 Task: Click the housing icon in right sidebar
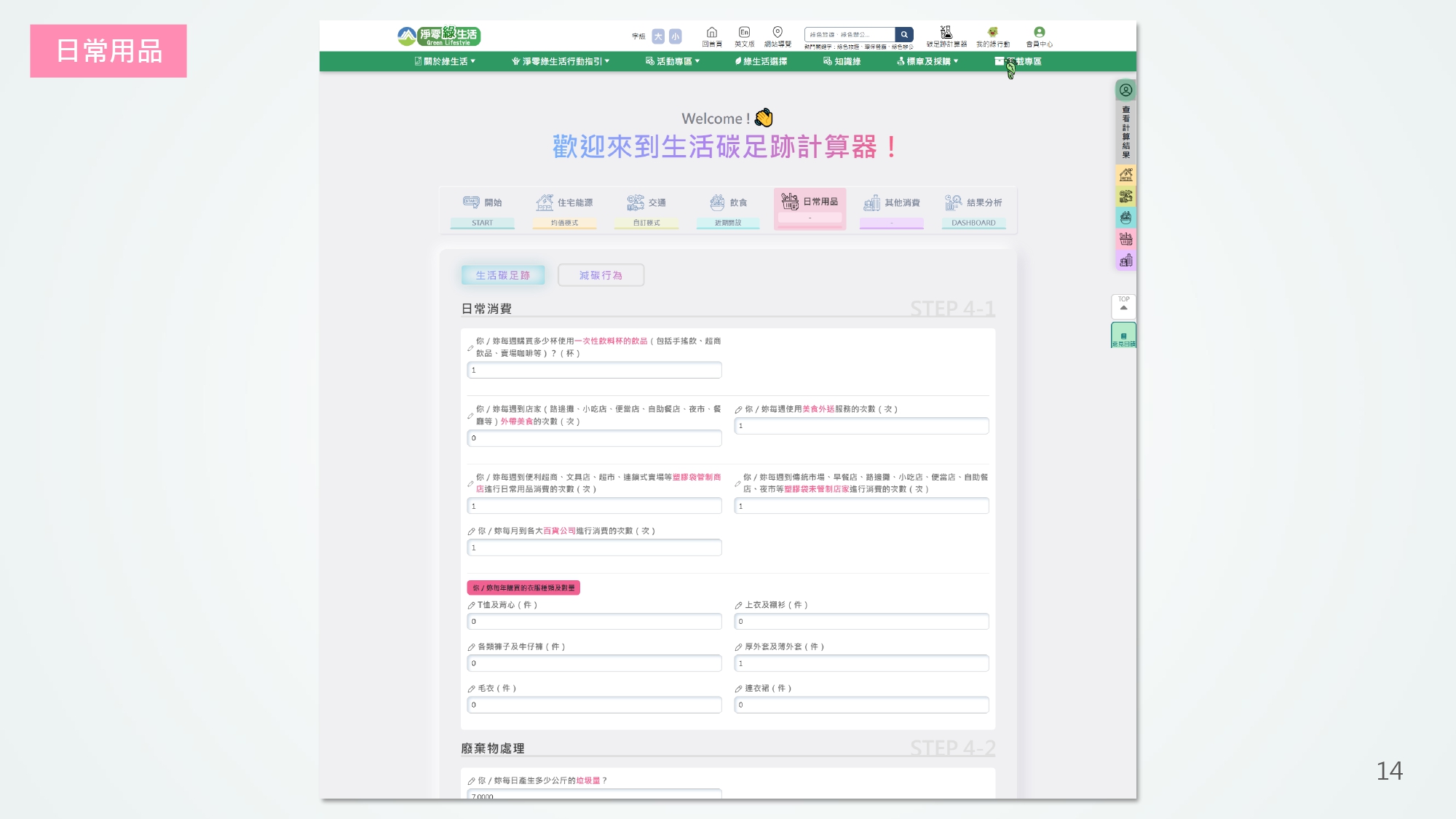point(1125,175)
